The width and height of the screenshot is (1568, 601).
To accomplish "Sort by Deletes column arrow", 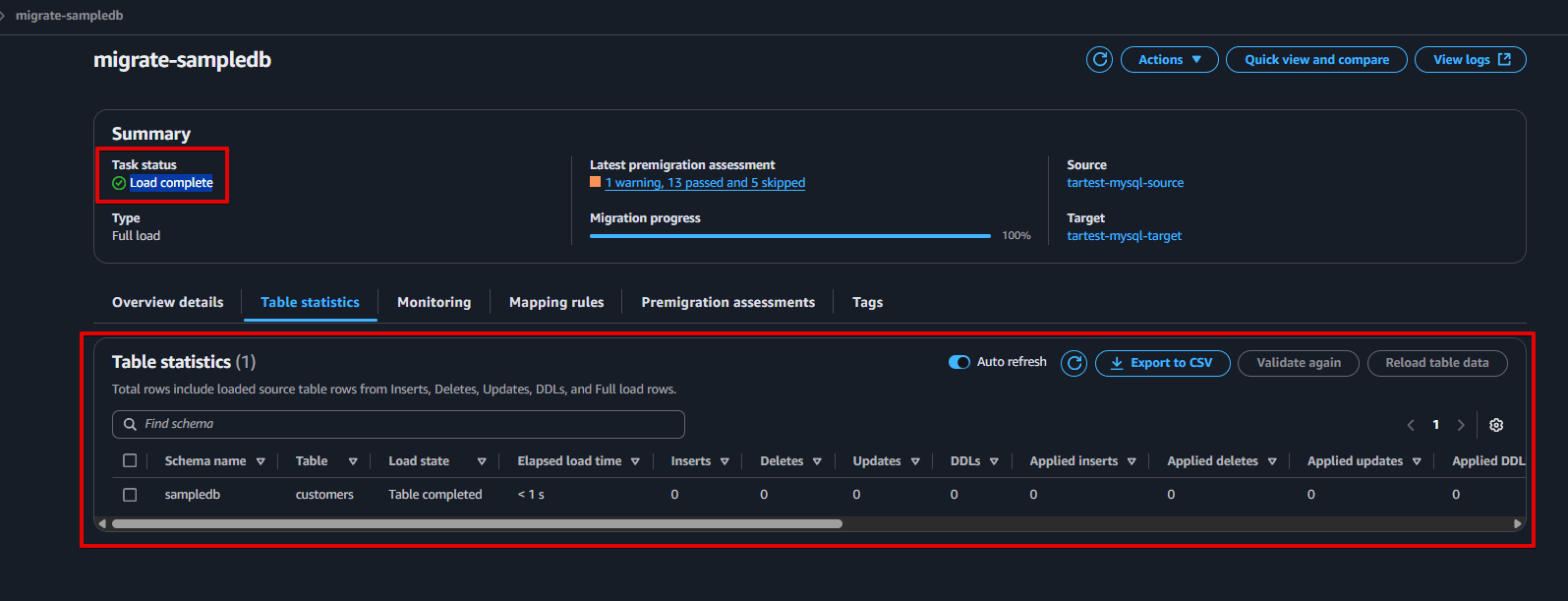I will (x=817, y=461).
